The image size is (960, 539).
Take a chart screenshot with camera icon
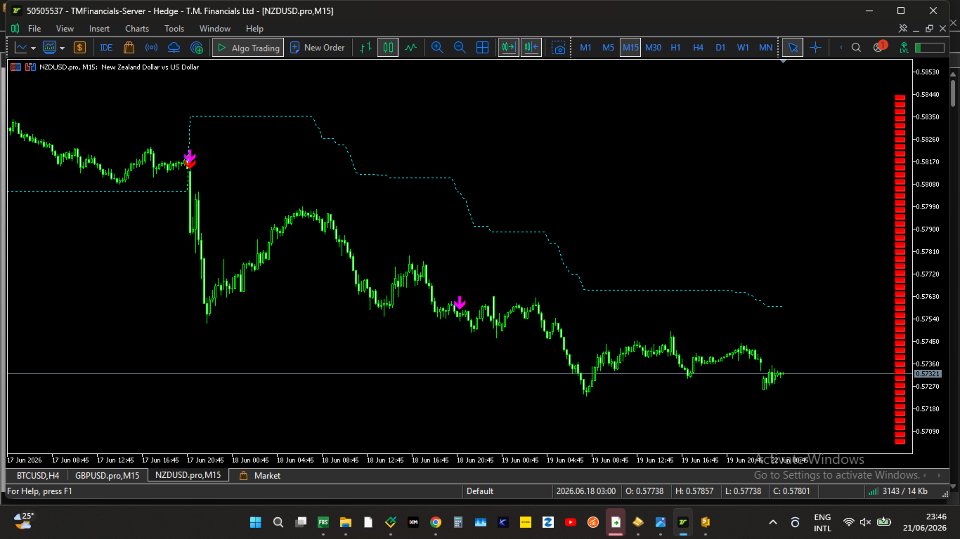(558, 48)
